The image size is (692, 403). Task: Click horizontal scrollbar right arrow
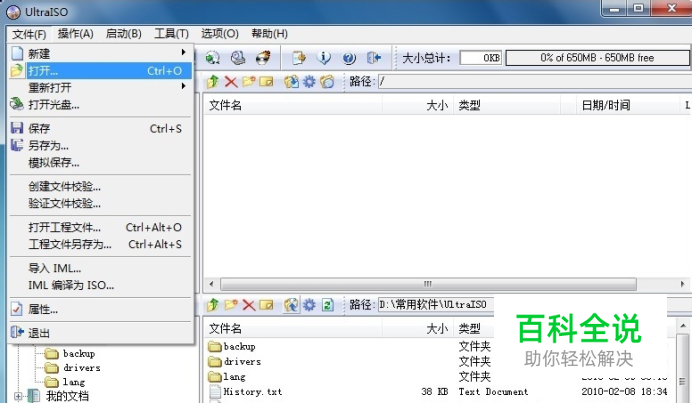coord(682,284)
